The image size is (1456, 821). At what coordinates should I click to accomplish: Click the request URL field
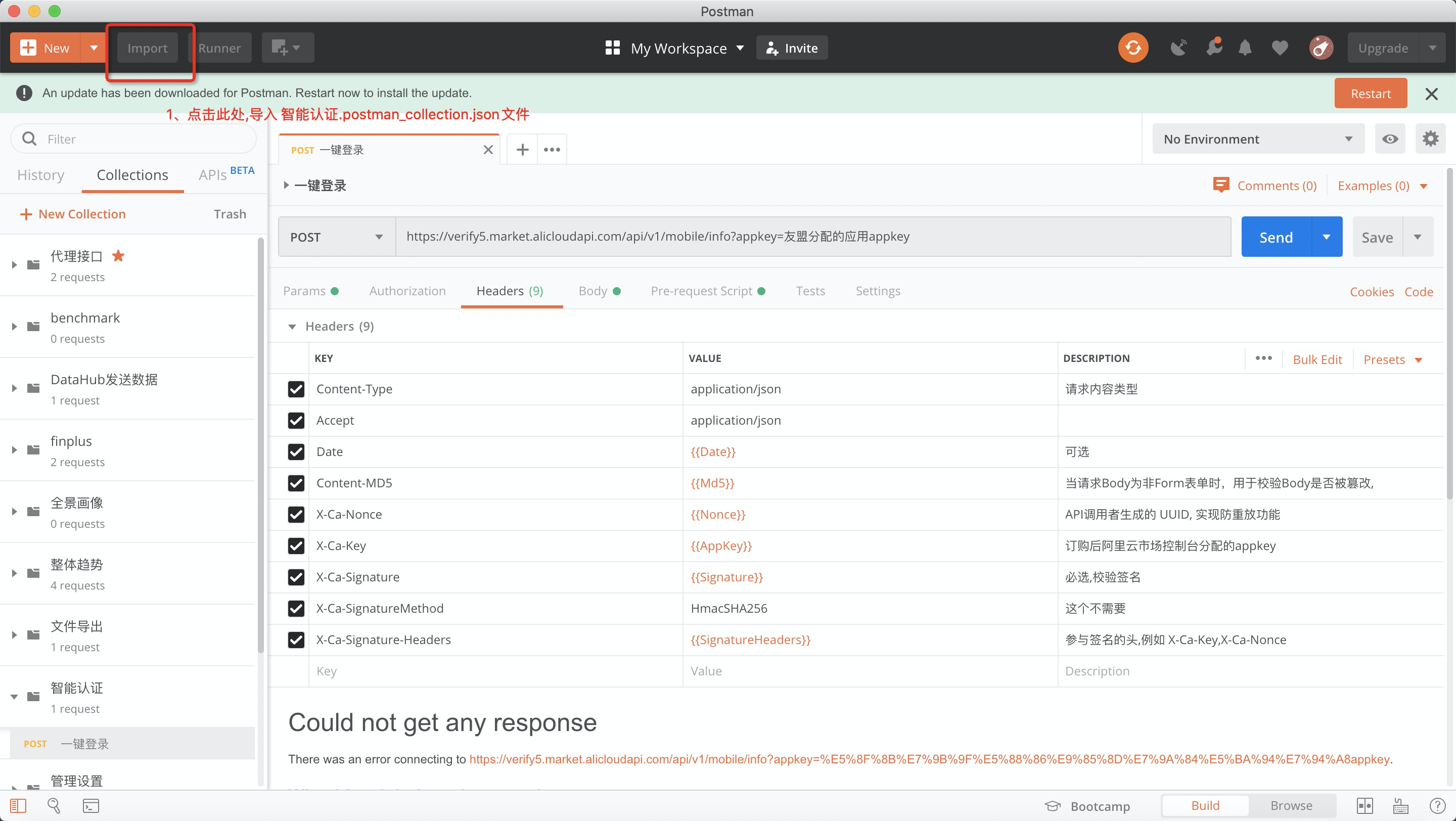pos(813,237)
